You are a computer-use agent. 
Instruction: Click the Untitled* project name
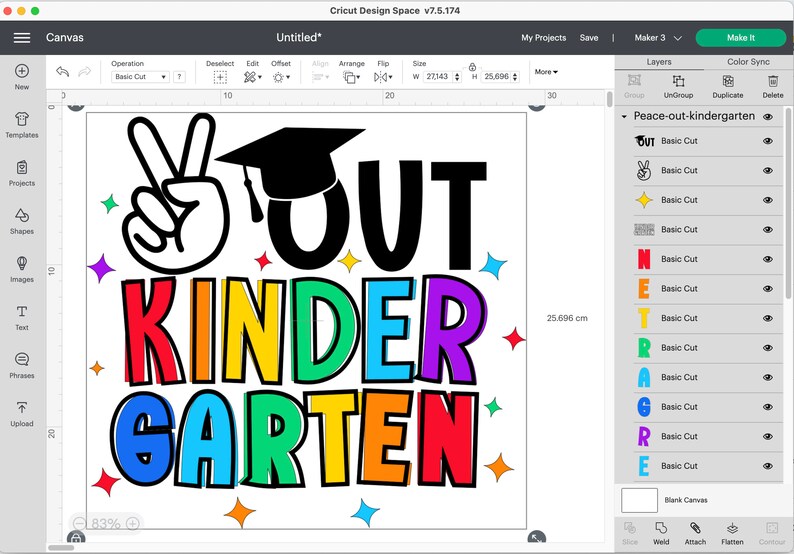(299, 37)
